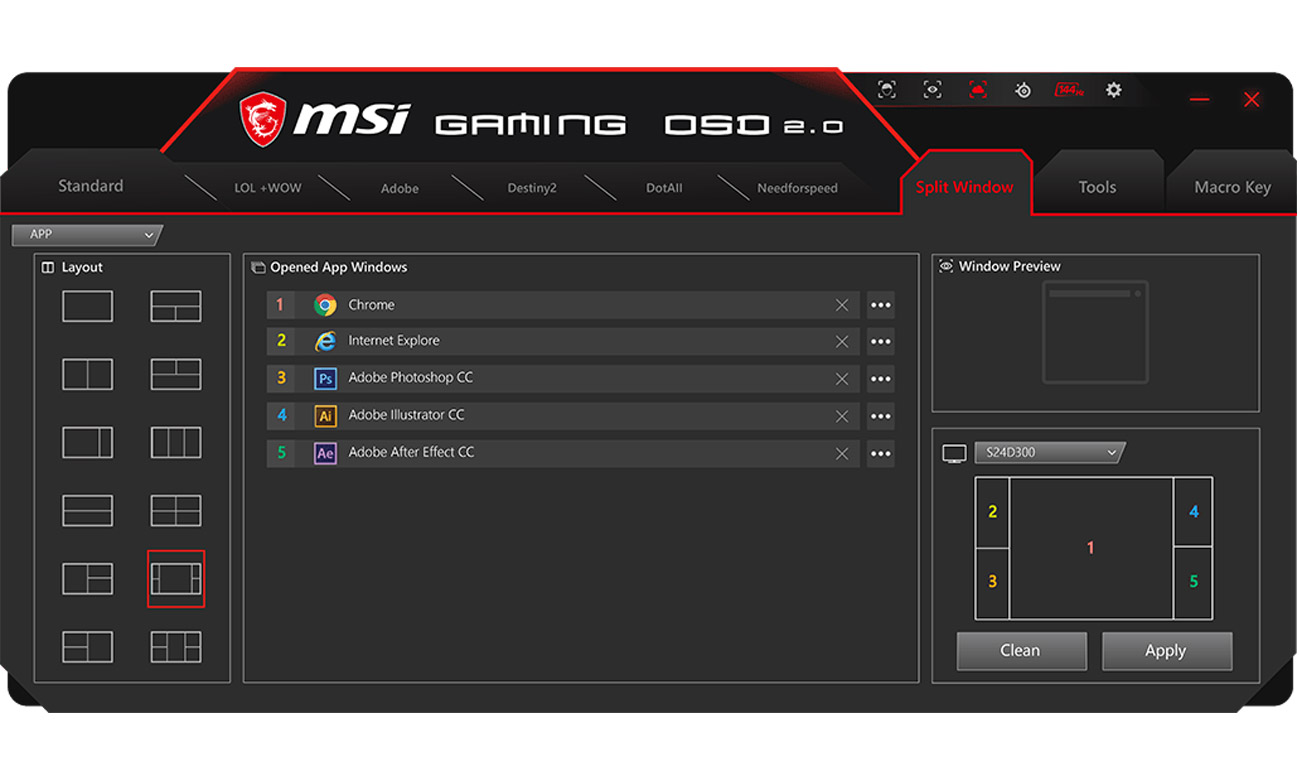Click the Illustrator Ai icon in list
This screenshot has height=780, width=1300.
pyautogui.click(x=325, y=416)
